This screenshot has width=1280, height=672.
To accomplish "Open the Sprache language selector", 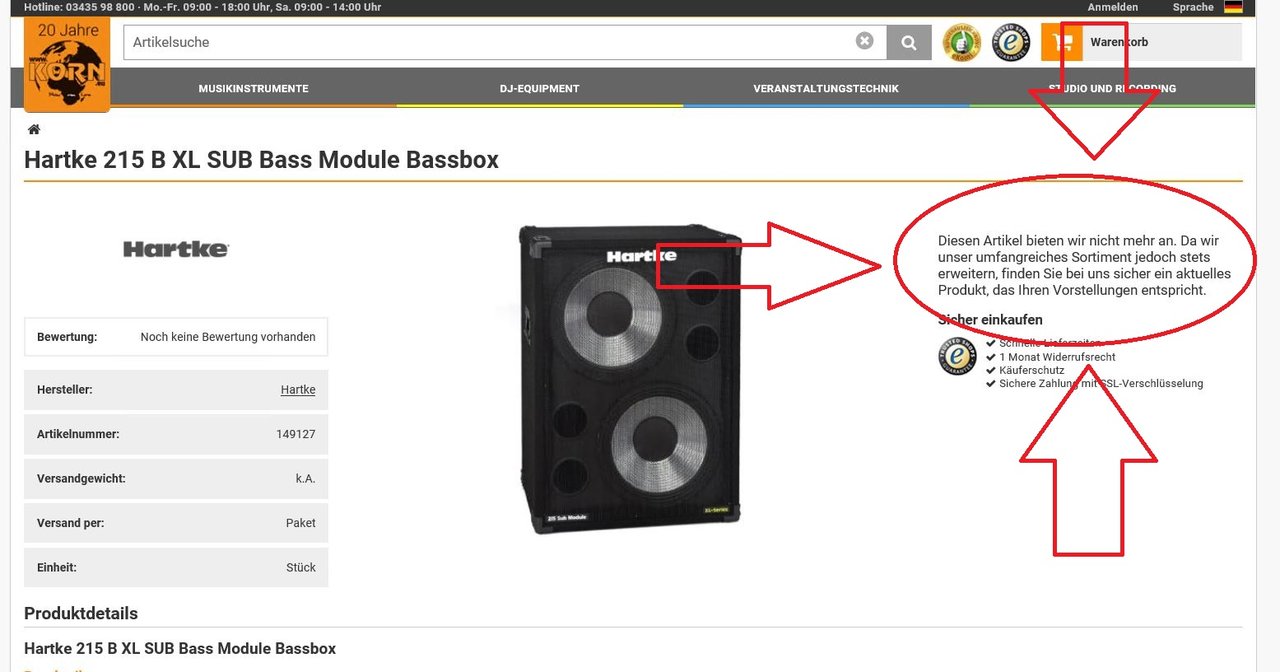I will coord(1193,7).
